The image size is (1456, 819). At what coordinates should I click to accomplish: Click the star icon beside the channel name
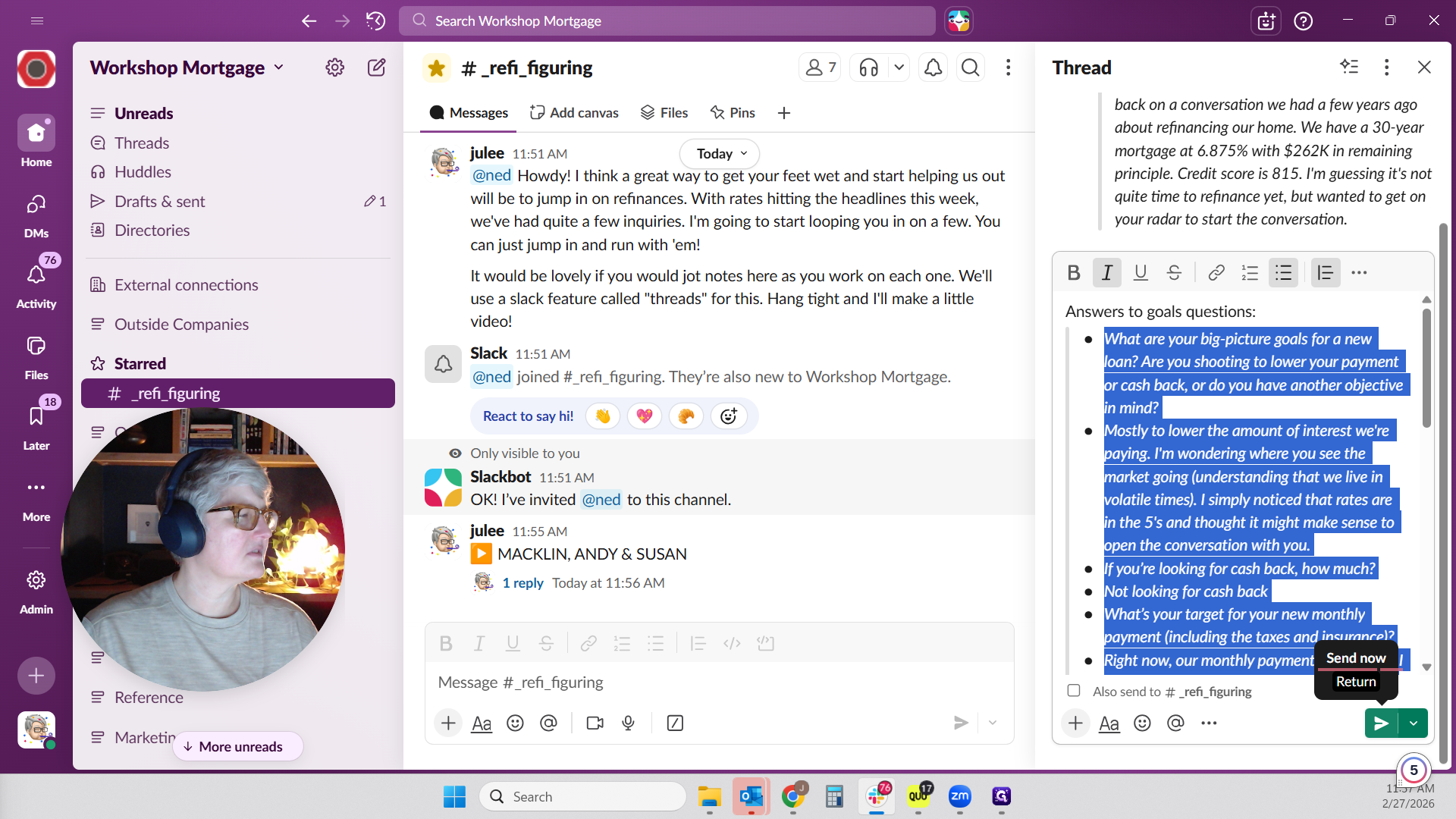click(437, 68)
